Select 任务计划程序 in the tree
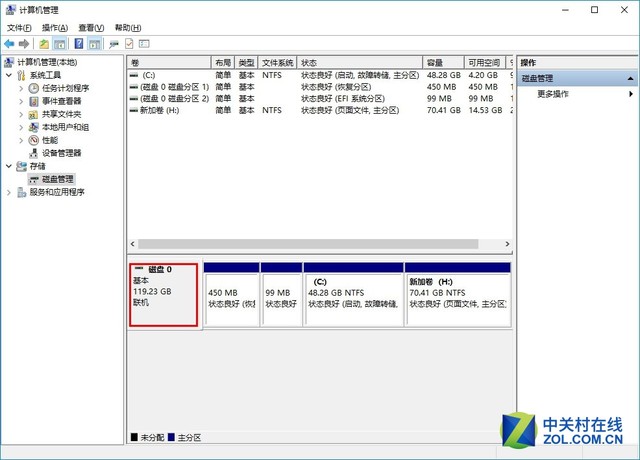 65,88
